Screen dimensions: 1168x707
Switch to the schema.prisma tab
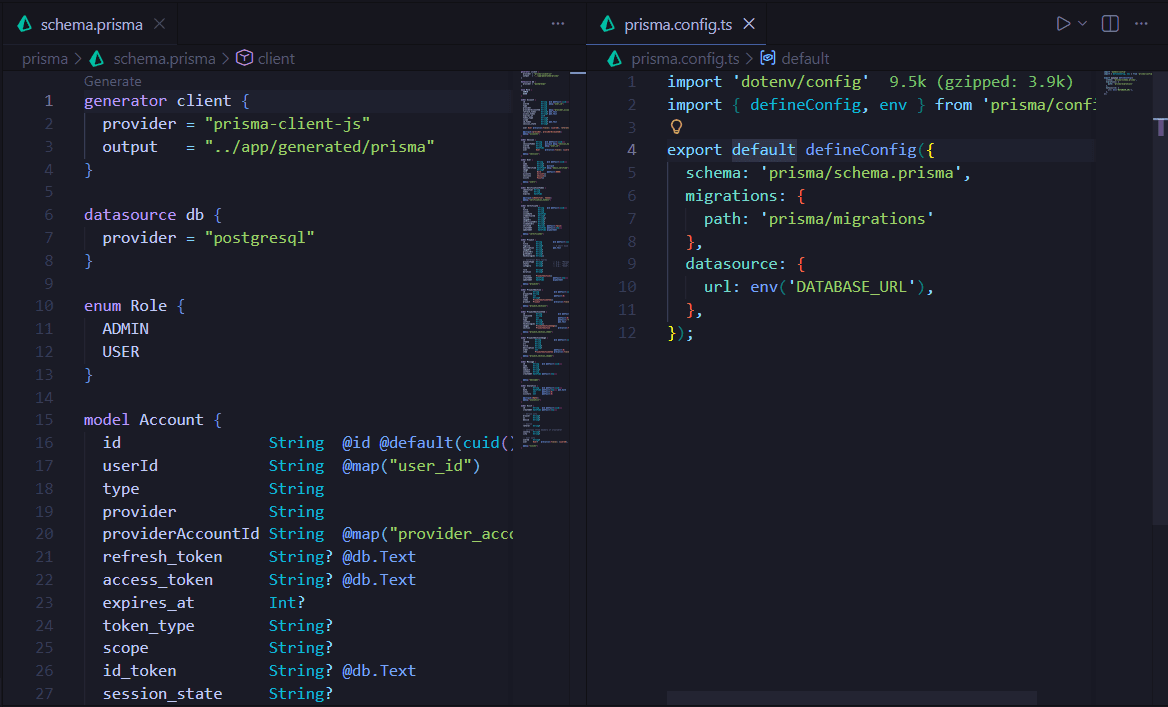[x=91, y=24]
